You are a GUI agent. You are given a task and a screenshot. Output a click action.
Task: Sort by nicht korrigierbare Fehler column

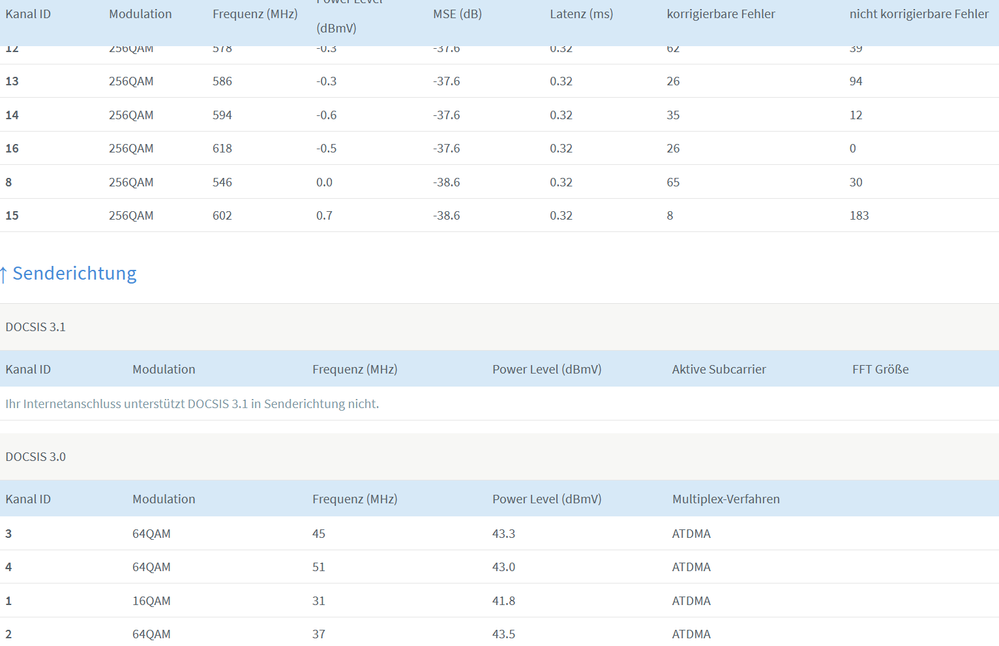(x=919, y=14)
